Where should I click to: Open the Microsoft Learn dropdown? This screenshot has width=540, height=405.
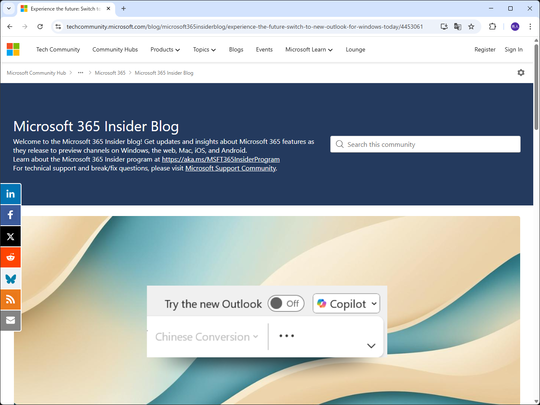point(309,50)
